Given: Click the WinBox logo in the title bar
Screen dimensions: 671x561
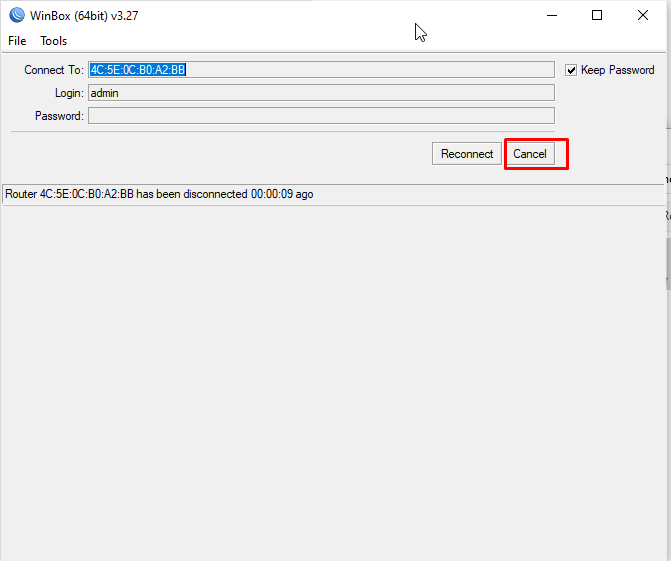Looking at the screenshot, I should 16,15.
